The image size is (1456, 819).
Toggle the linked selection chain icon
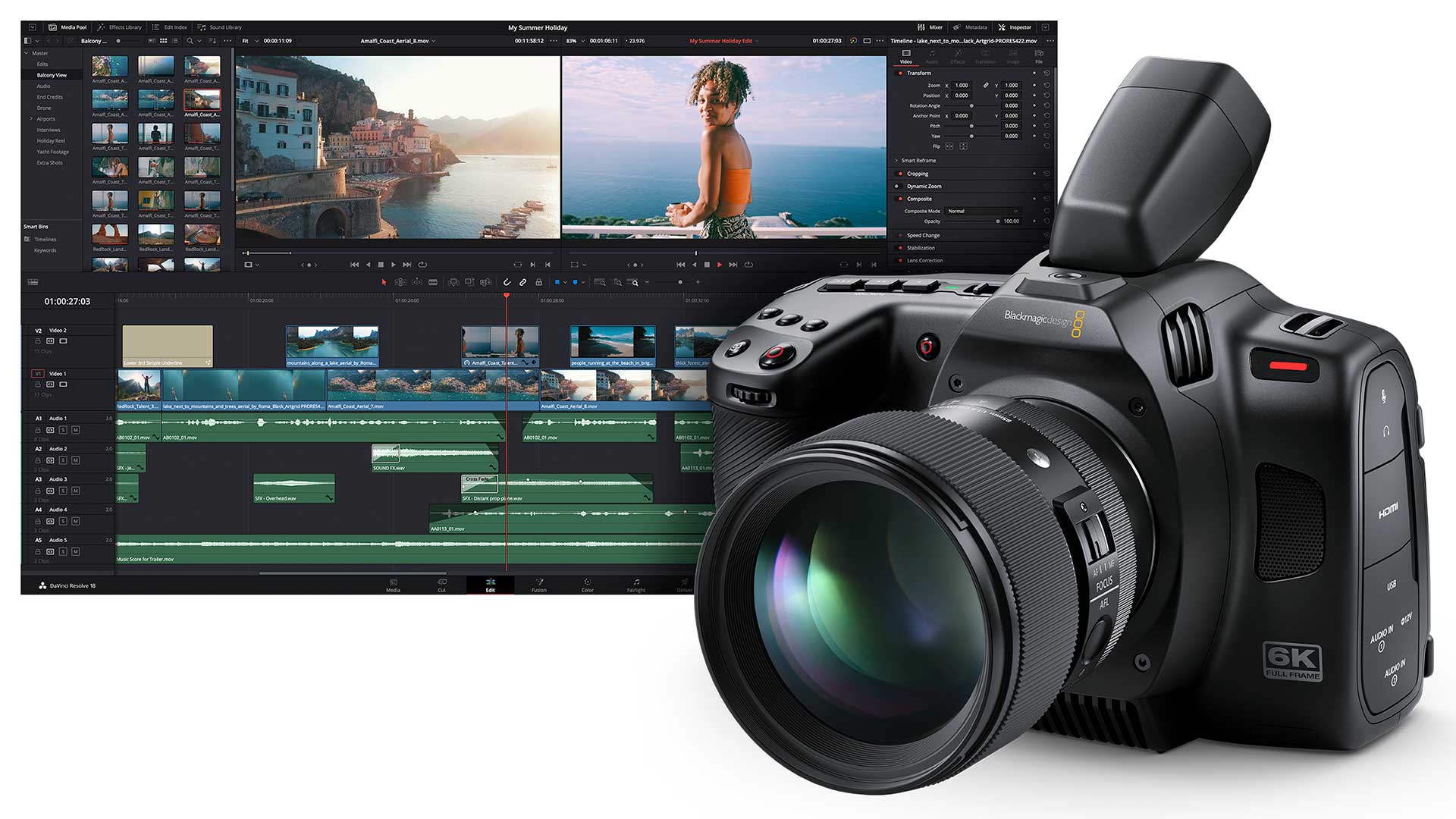tap(522, 282)
